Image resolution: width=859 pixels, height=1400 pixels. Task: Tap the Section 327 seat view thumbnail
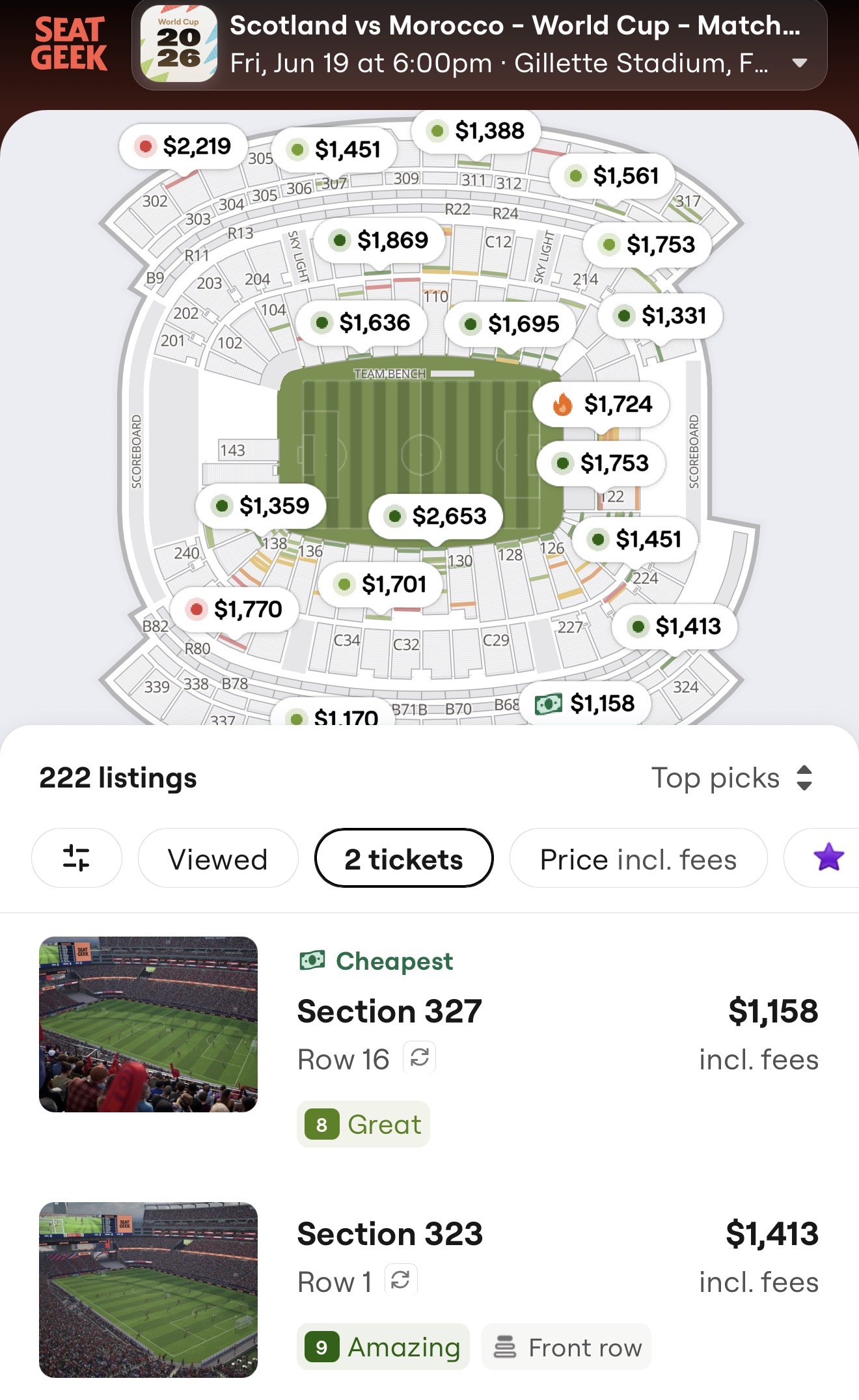pos(148,1024)
